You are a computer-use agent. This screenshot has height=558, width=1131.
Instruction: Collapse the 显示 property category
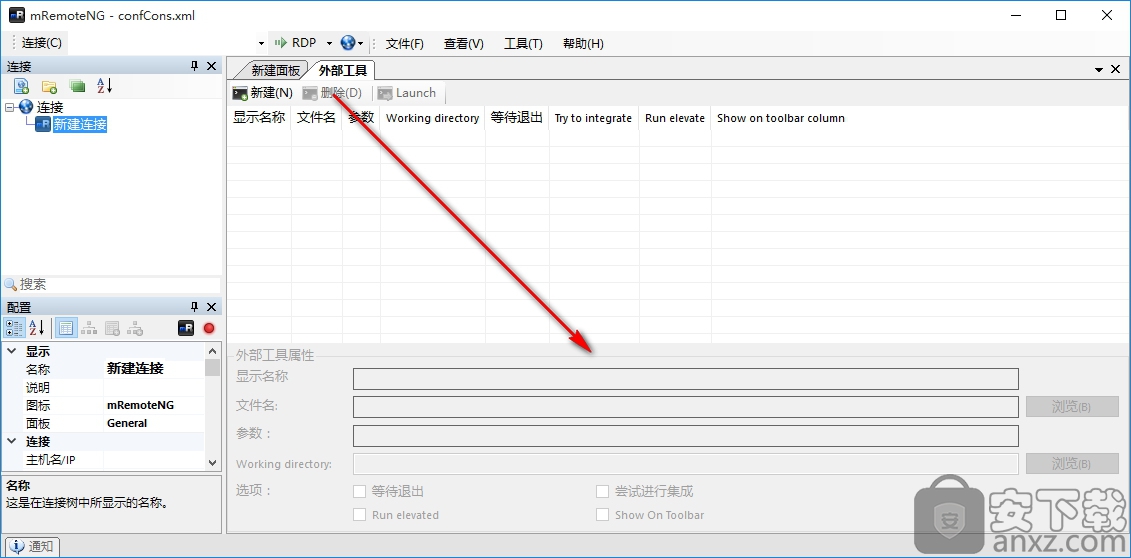(12, 352)
